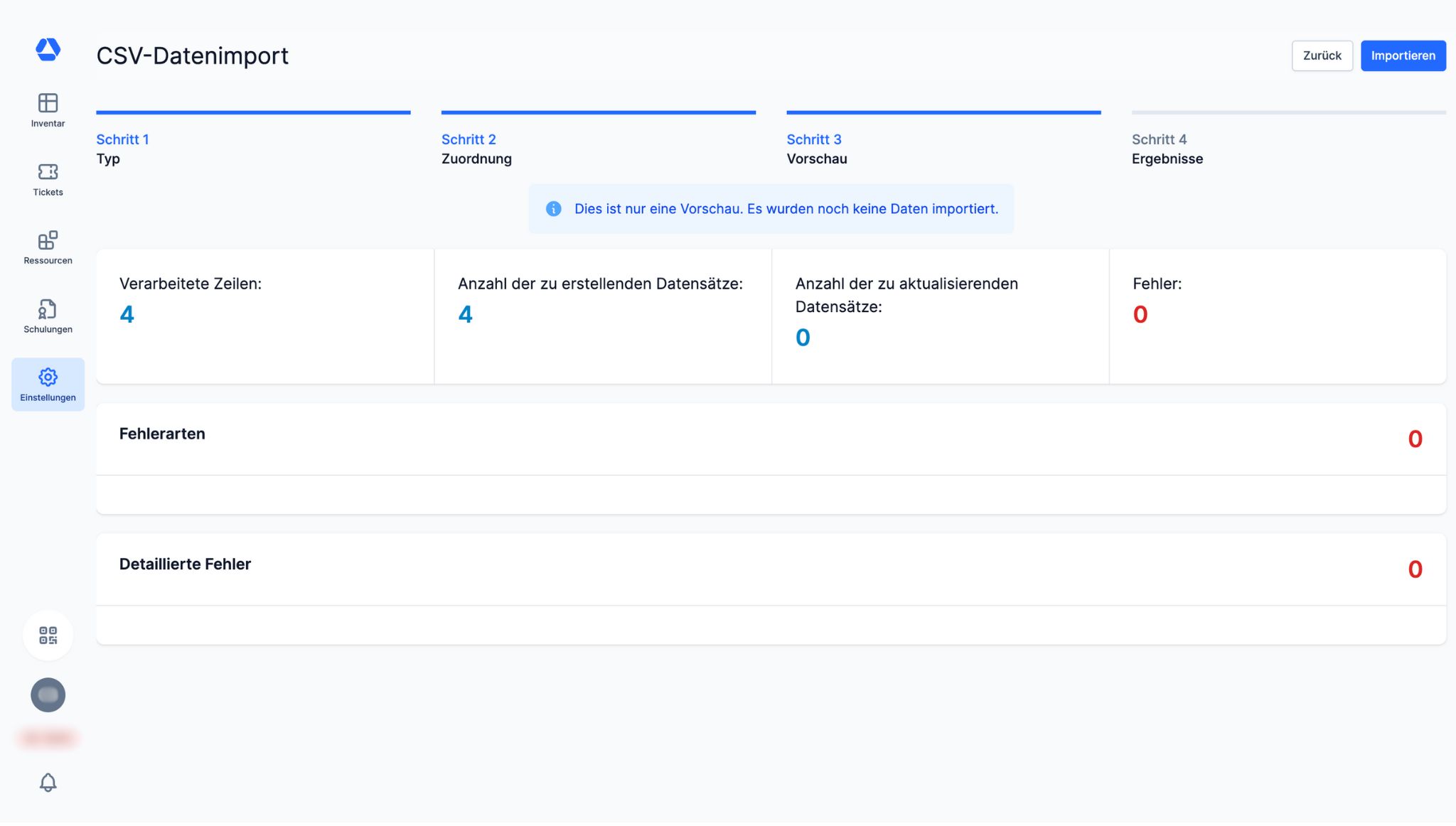Click the user avatar
This screenshot has height=826, width=1456.
click(x=48, y=695)
